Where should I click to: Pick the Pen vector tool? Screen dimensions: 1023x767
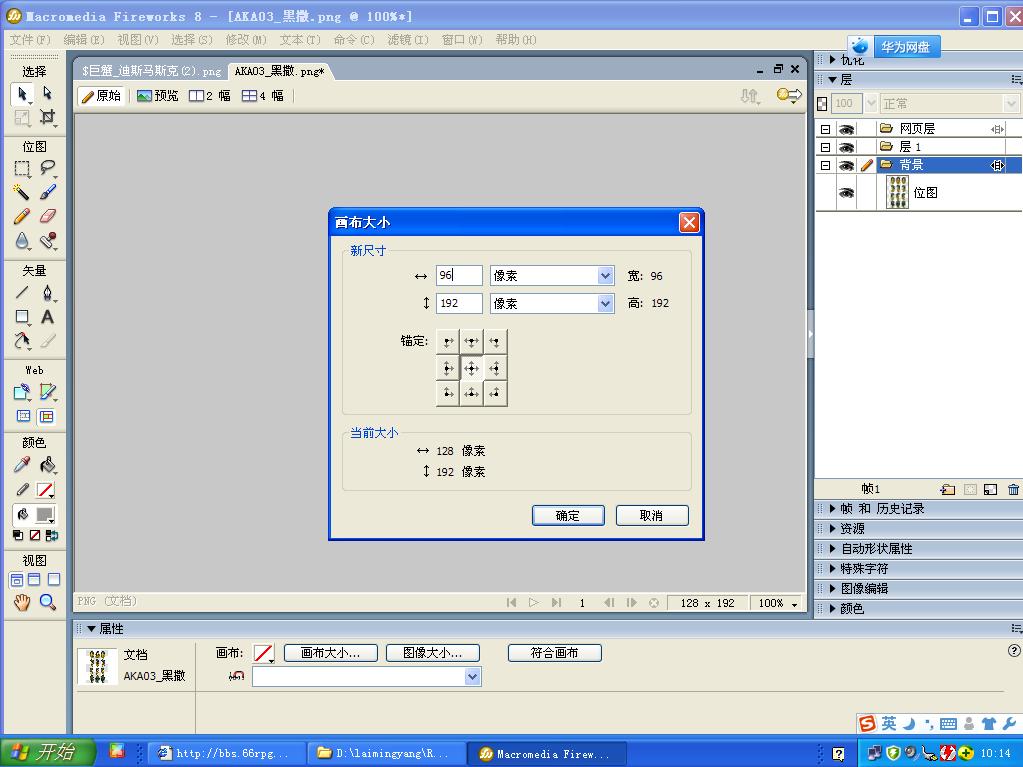click(48, 292)
